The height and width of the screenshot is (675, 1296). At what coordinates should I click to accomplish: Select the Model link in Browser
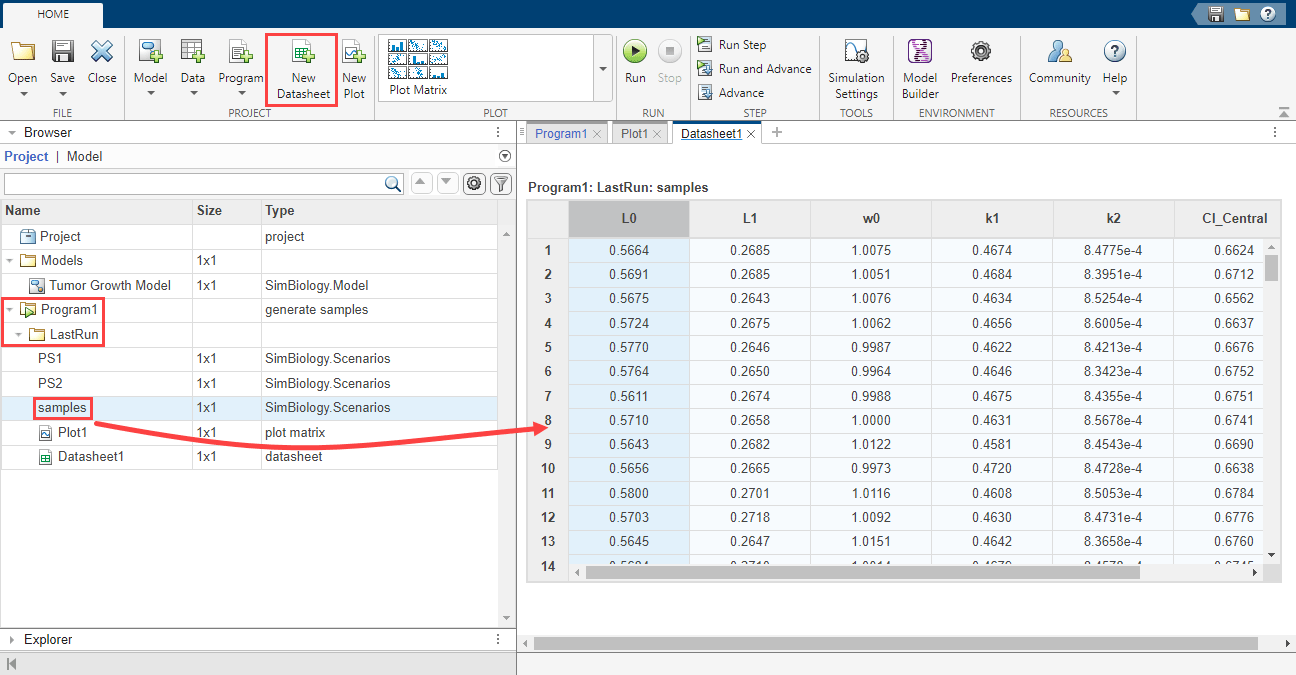[x=84, y=156]
